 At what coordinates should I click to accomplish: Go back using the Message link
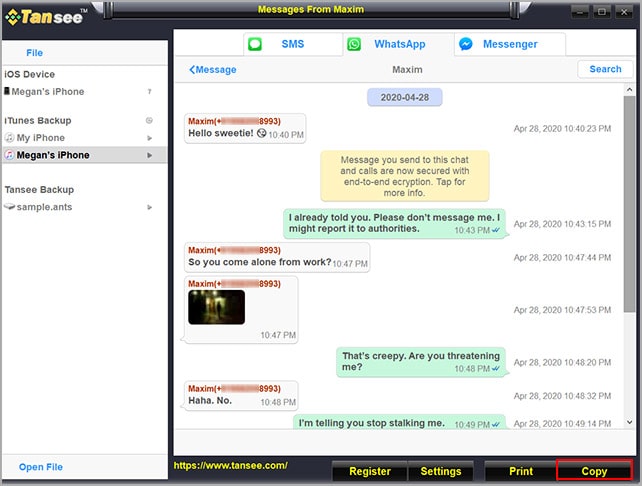click(x=213, y=70)
